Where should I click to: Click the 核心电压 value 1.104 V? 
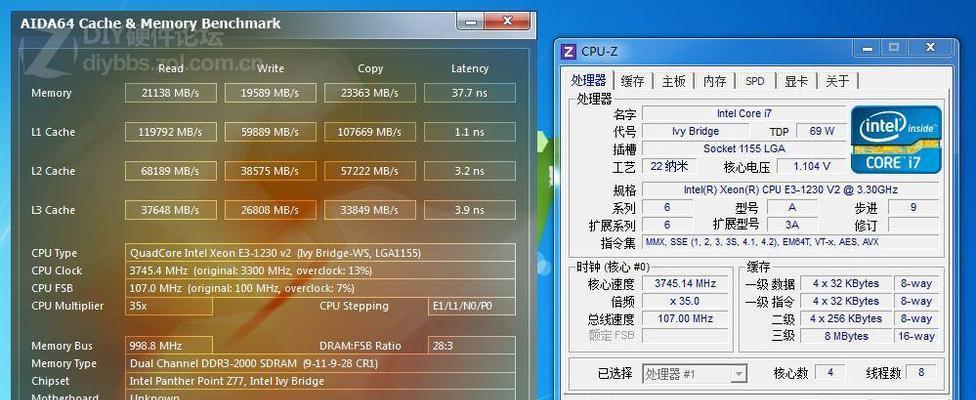coord(811,166)
